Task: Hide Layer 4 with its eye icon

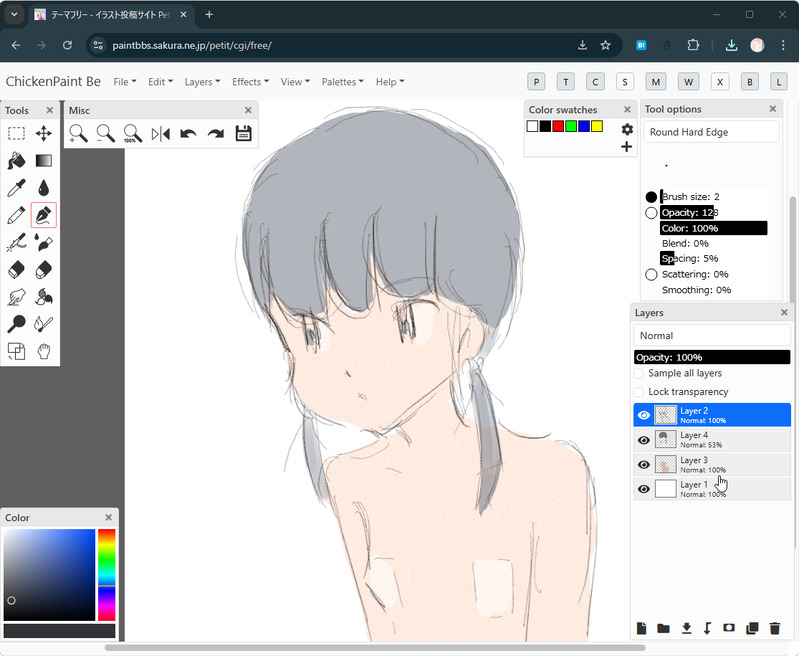Action: 644,440
